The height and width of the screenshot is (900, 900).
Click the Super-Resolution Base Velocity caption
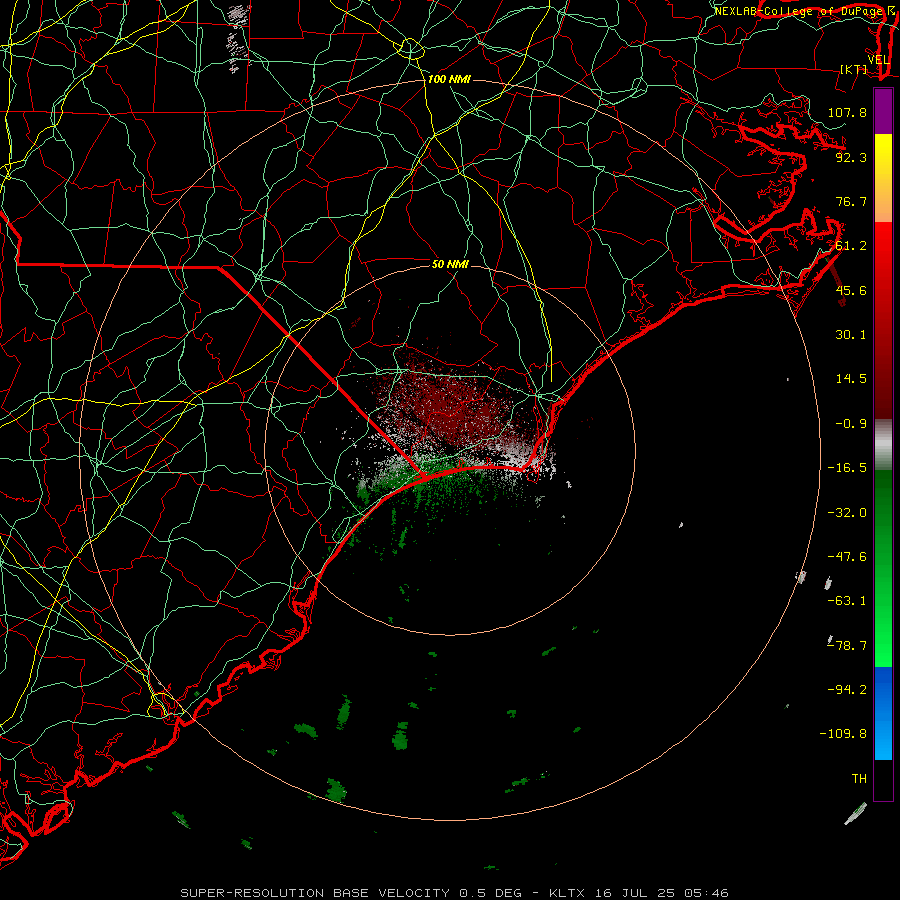click(x=454, y=893)
